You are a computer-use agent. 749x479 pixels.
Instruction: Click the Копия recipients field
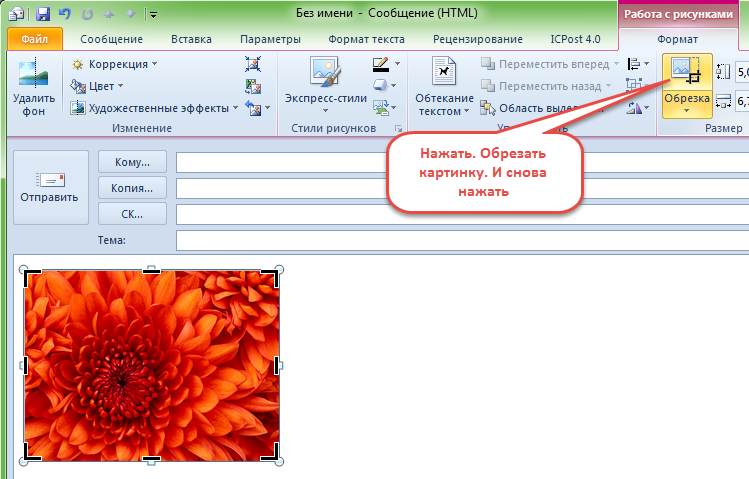(x=462, y=188)
